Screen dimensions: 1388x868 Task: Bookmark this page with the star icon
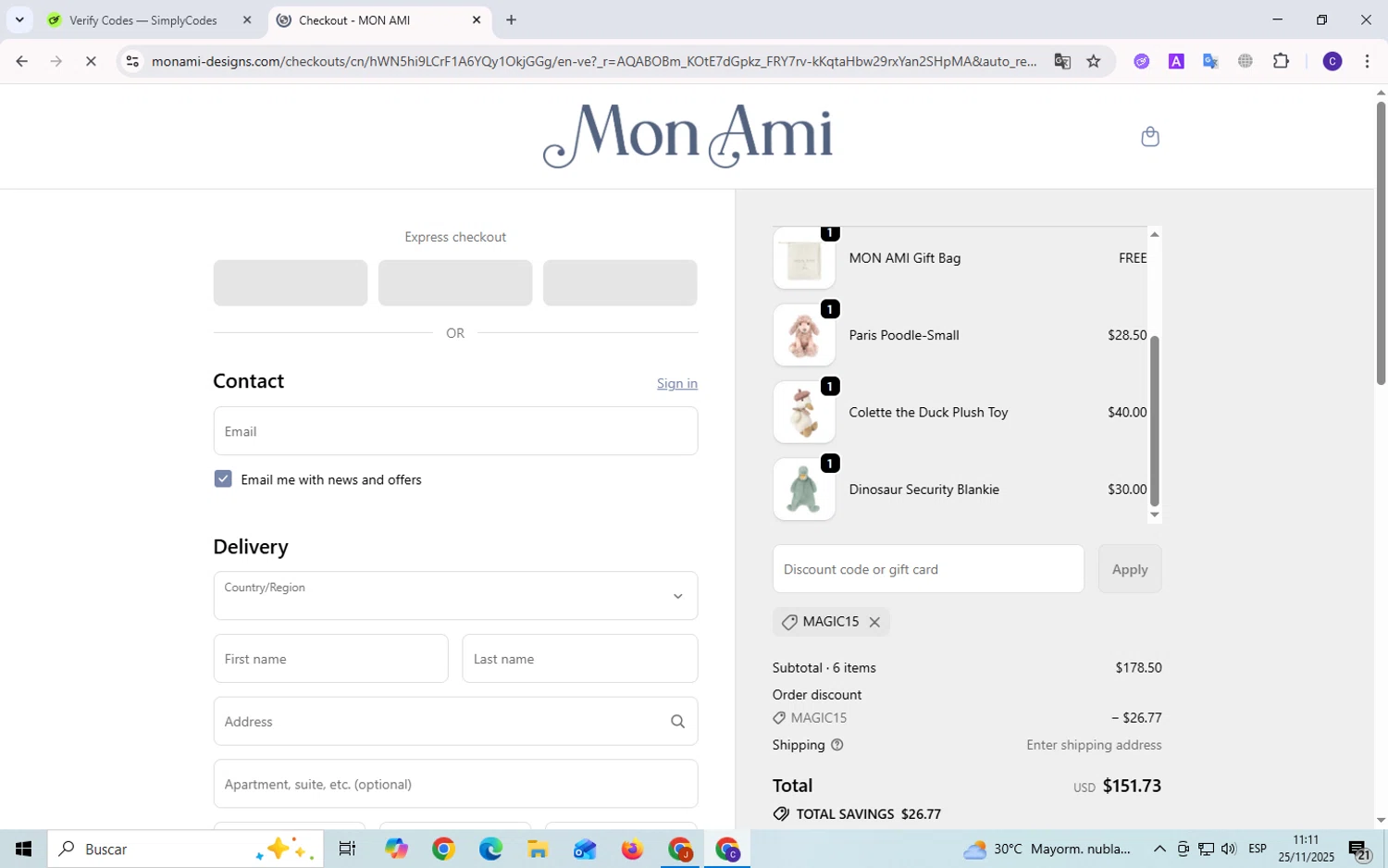pos(1094,61)
